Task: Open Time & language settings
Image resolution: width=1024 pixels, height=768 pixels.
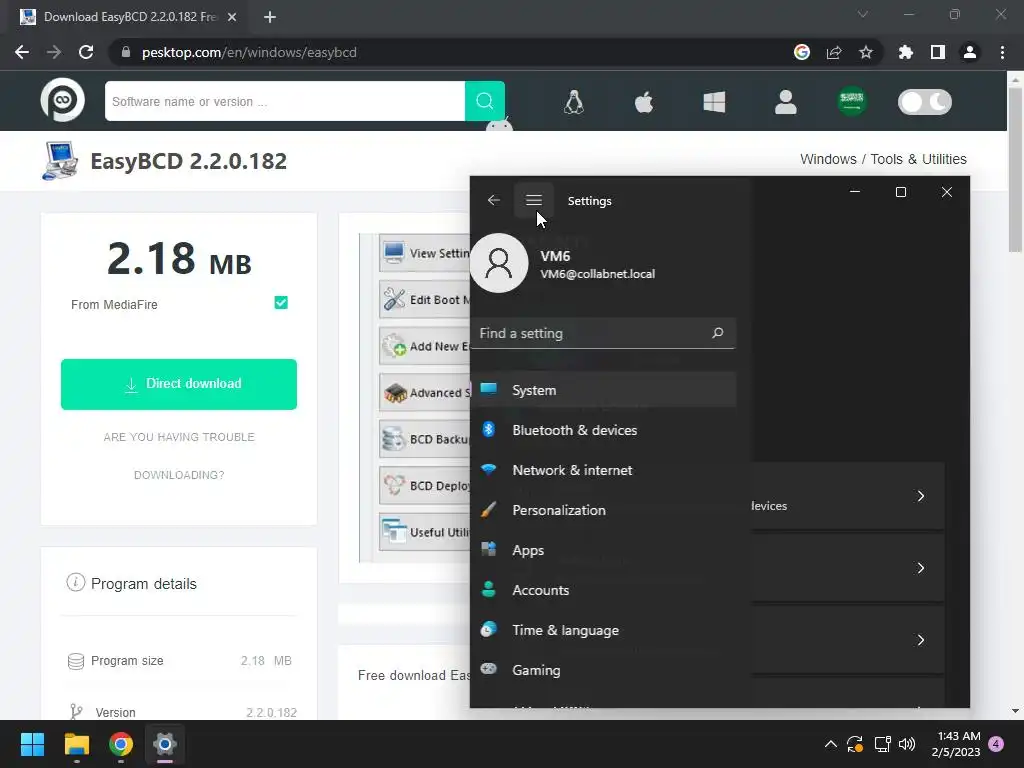Action: tap(604, 630)
